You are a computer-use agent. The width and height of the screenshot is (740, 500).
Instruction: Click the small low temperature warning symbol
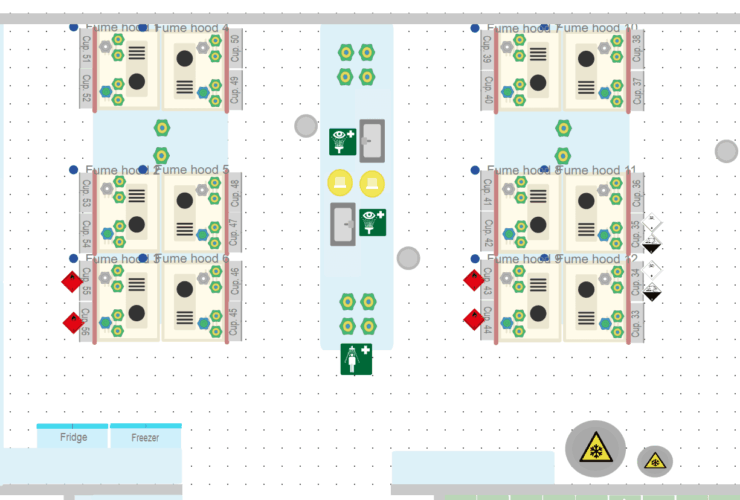pos(655,461)
